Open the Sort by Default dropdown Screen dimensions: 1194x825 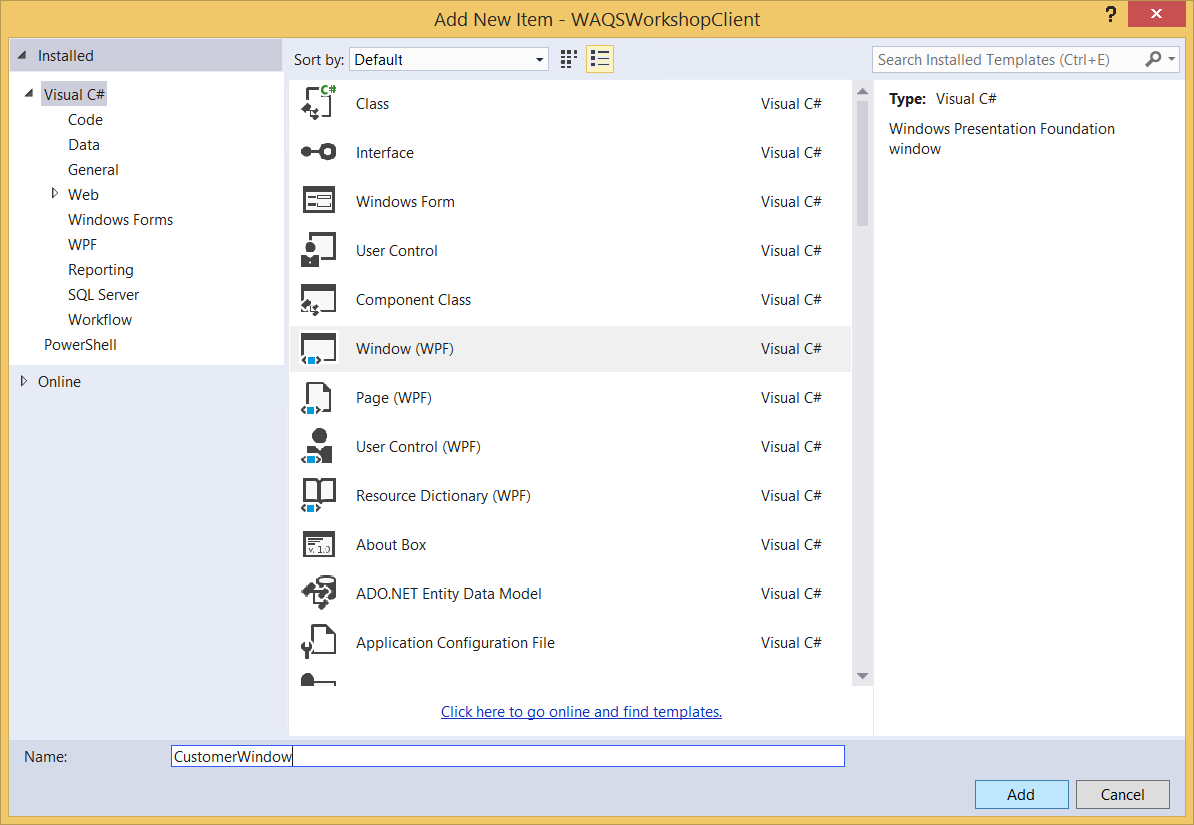(x=449, y=59)
